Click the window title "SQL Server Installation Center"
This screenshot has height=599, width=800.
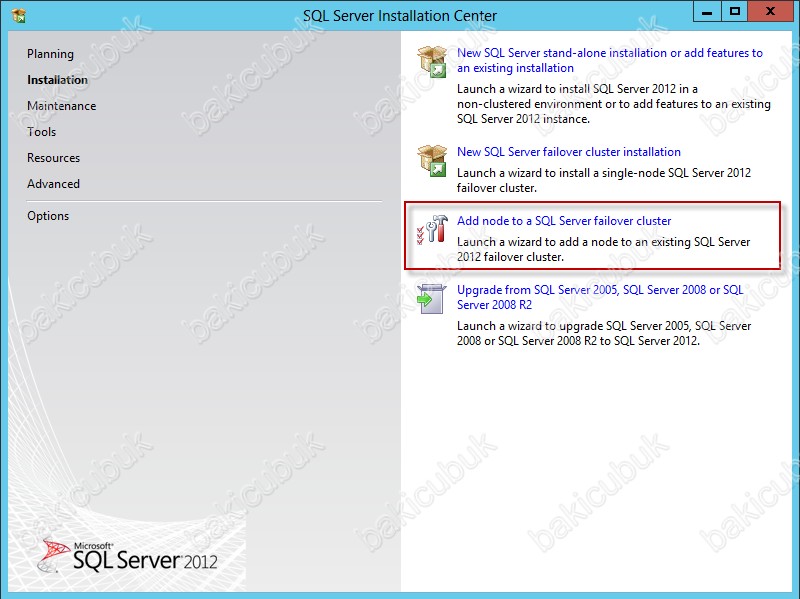(400, 16)
